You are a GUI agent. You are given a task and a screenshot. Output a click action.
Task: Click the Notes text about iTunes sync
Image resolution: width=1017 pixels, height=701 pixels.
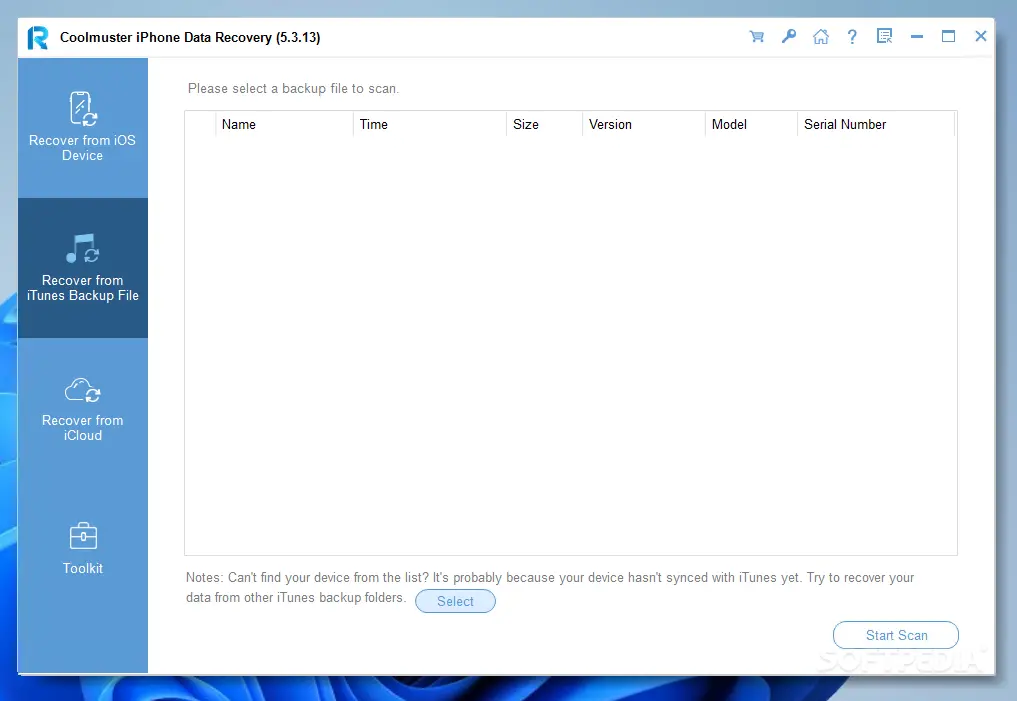[x=549, y=587]
